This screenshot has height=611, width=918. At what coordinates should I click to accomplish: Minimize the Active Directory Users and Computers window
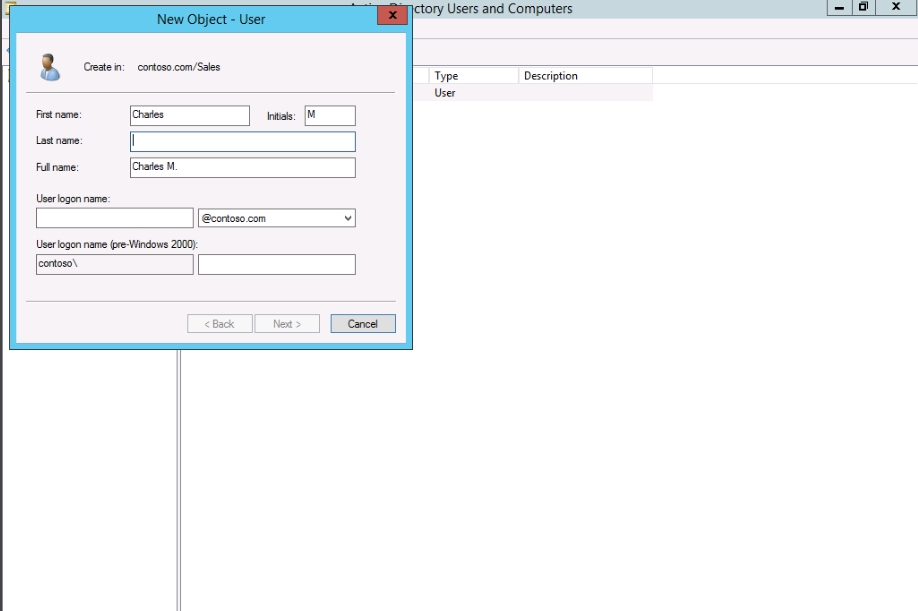pyautogui.click(x=838, y=8)
